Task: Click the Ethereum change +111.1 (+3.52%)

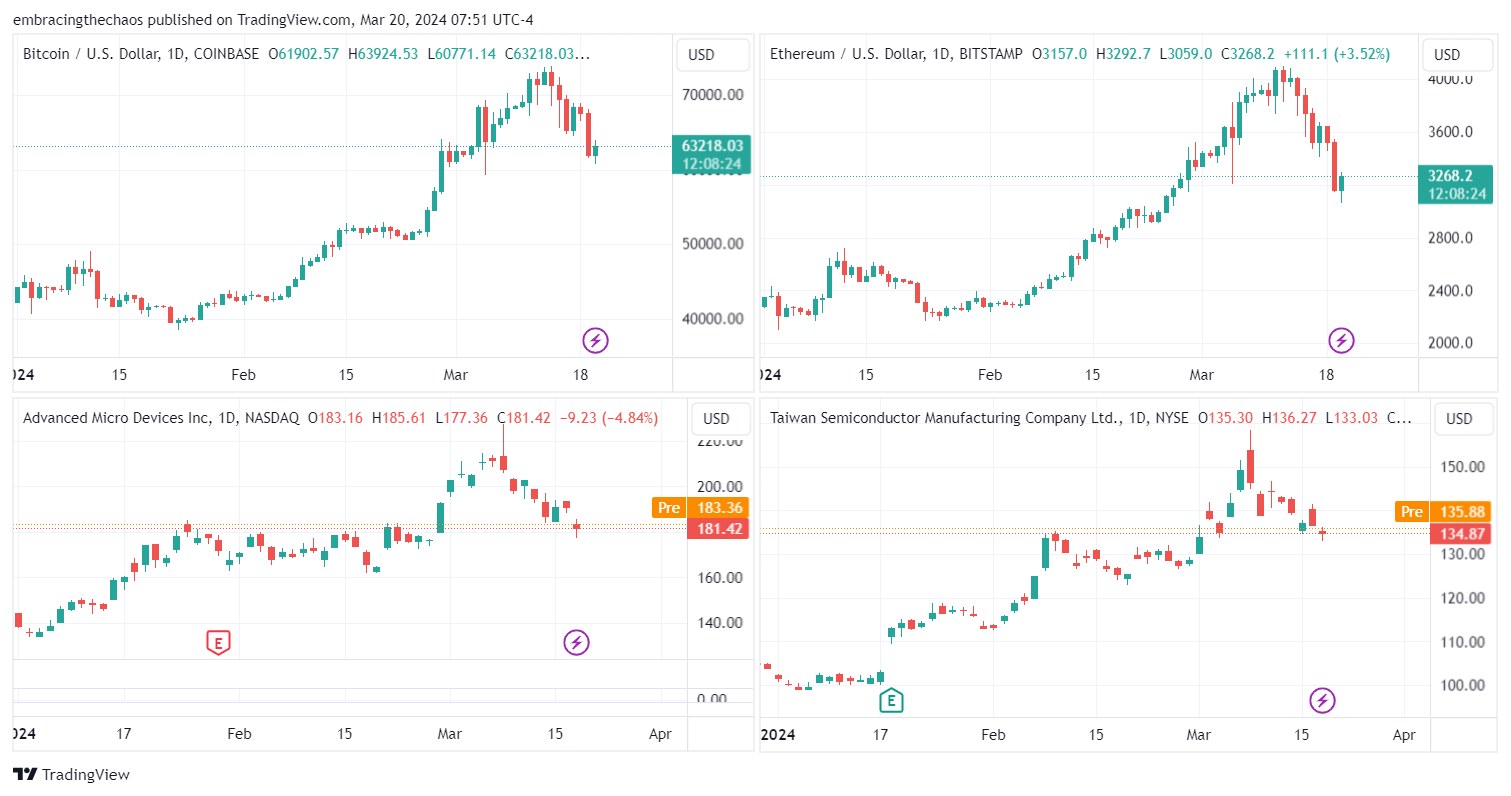Action: (x=1338, y=54)
